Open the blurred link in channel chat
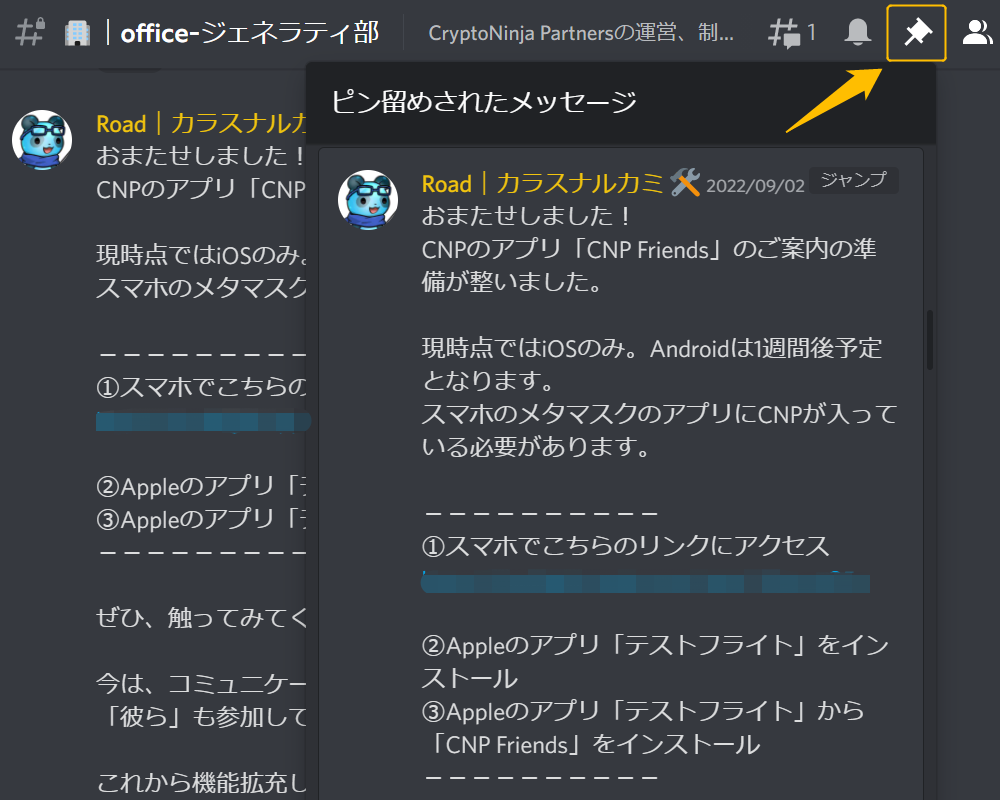 tap(203, 421)
